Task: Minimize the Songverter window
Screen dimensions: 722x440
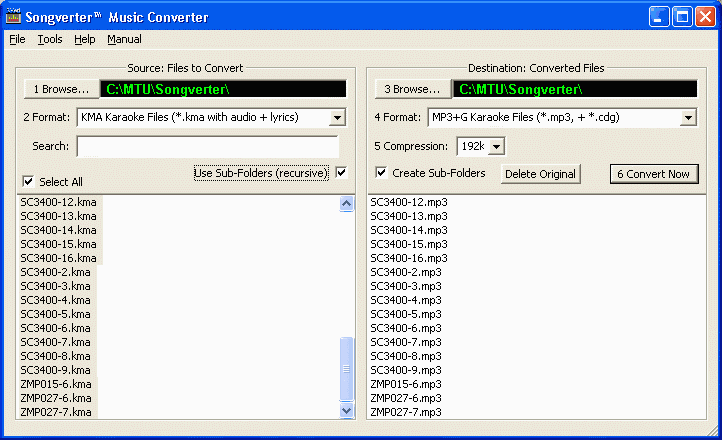Action: [659, 17]
